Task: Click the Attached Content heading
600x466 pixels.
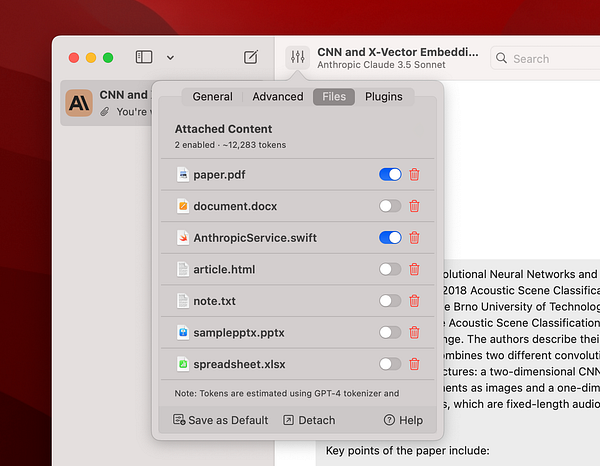Action: (x=223, y=129)
